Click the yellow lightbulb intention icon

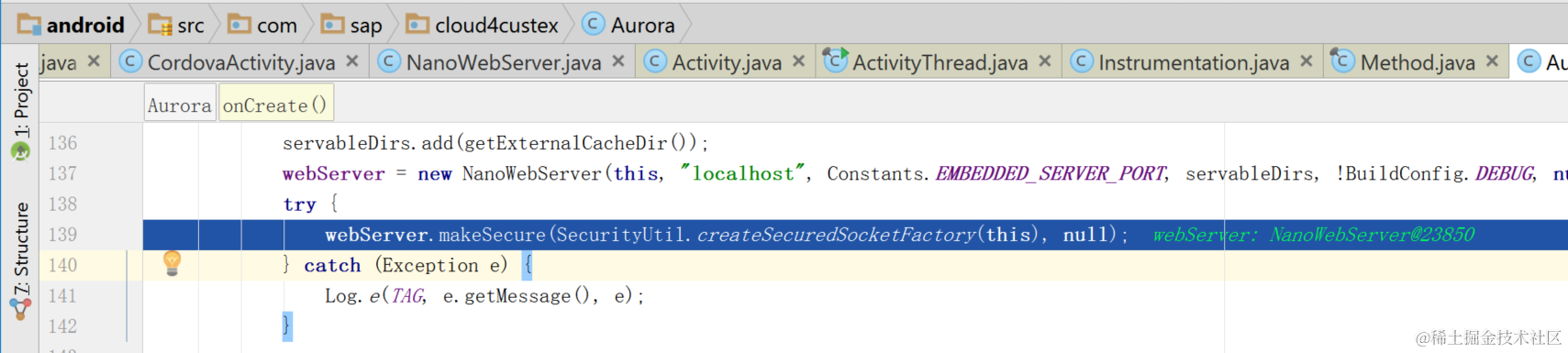[x=172, y=263]
